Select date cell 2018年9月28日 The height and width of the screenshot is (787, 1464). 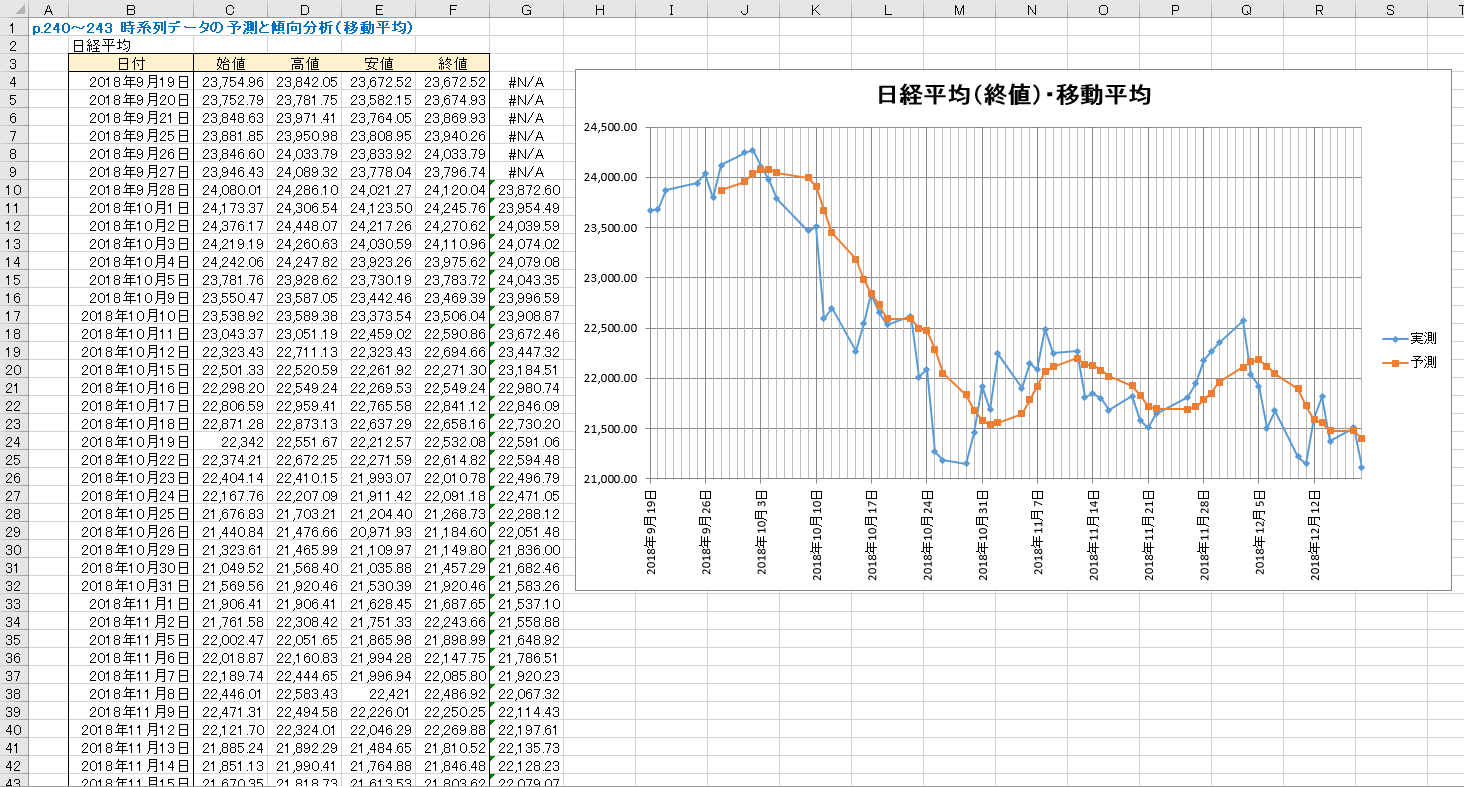tap(130, 189)
